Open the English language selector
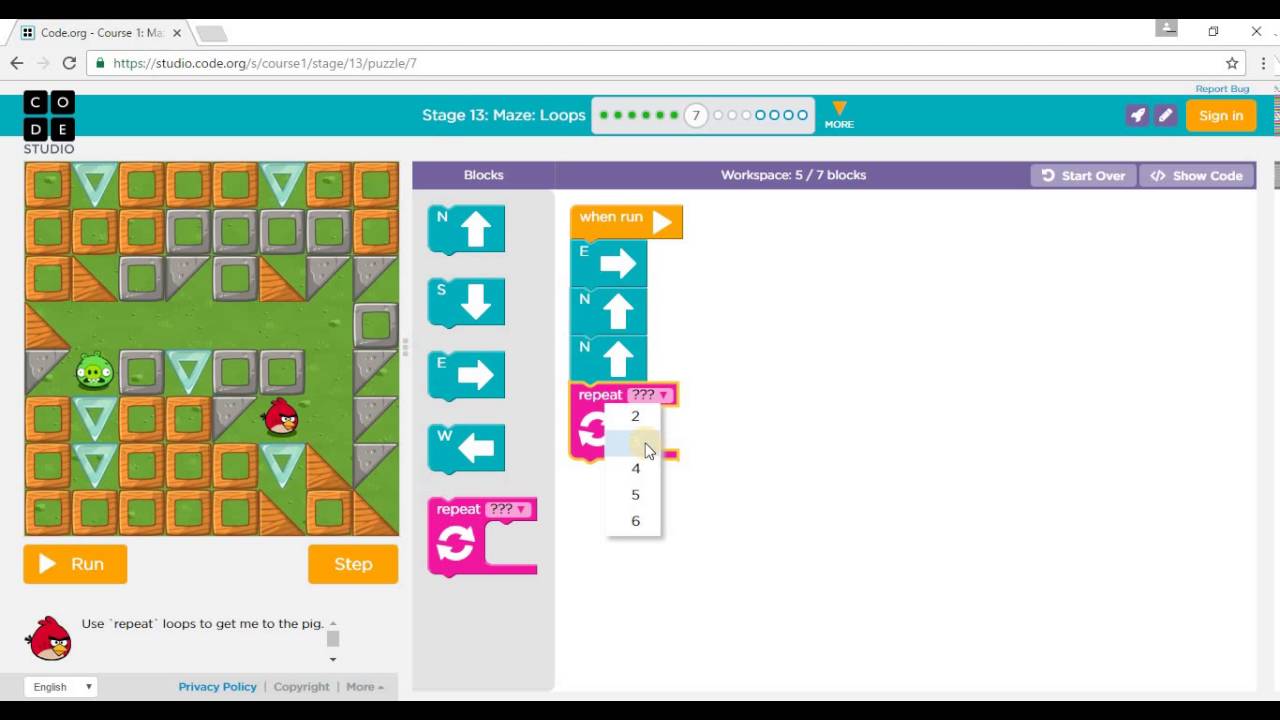Viewport: 1280px width, 720px height. click(62, 687)
